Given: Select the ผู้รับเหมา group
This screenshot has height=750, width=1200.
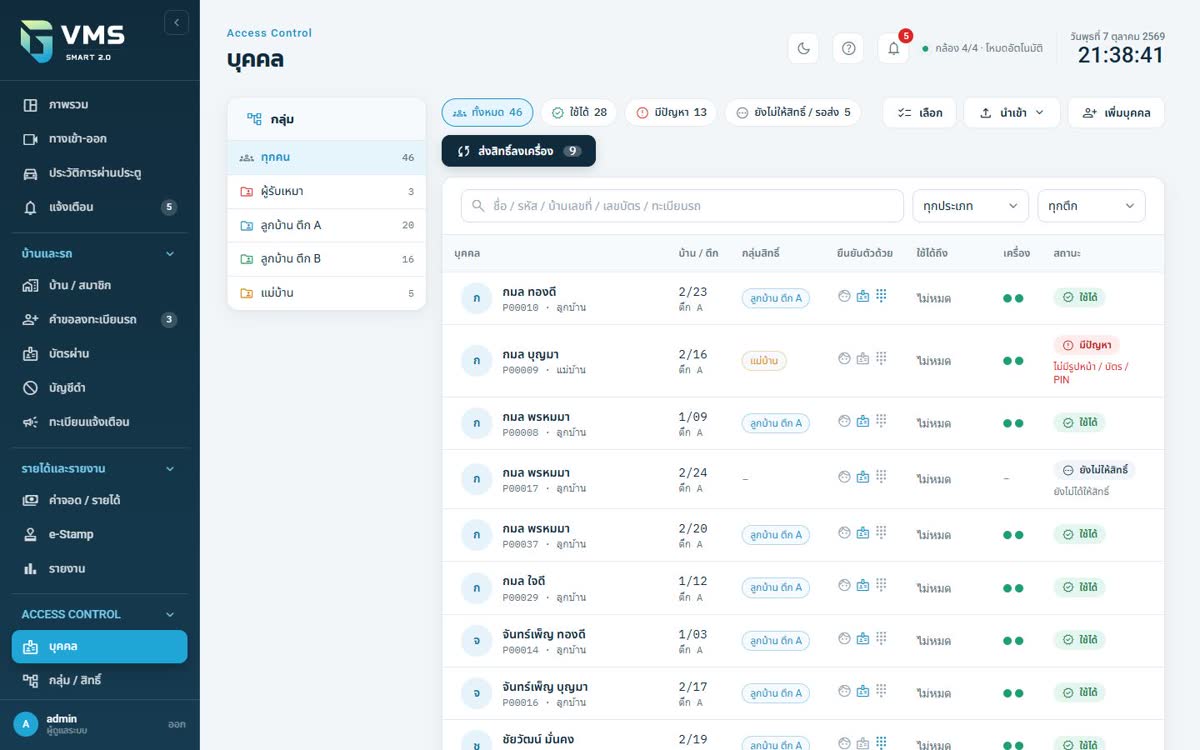Looking at the screenshot, I should pos(327,192).
